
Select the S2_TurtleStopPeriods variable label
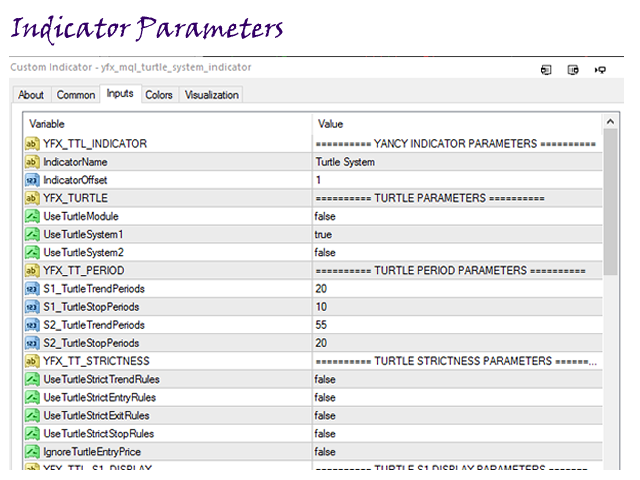[x=91, y=343]
